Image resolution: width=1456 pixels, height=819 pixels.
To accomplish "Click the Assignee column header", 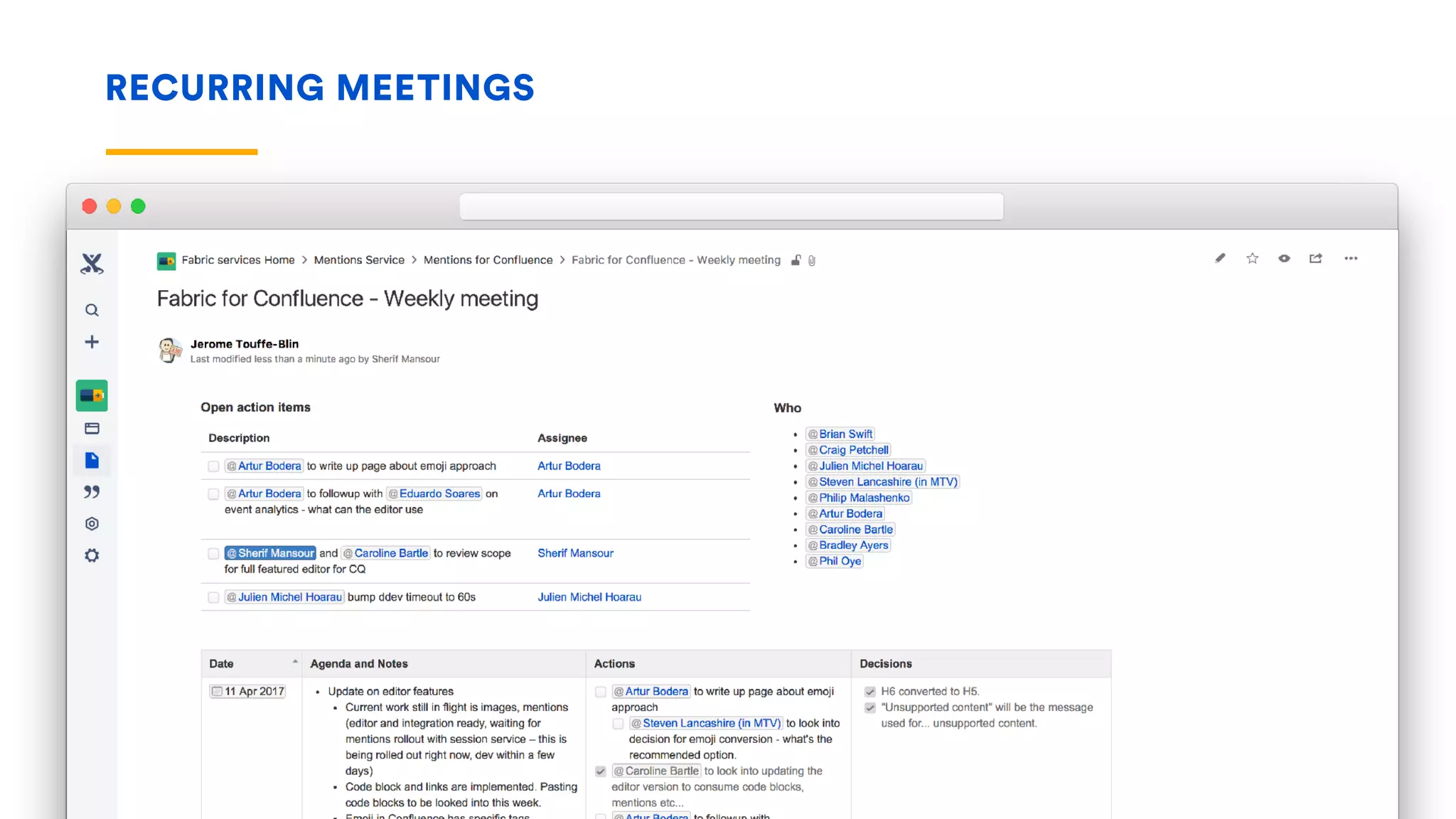I will (562, 438).
